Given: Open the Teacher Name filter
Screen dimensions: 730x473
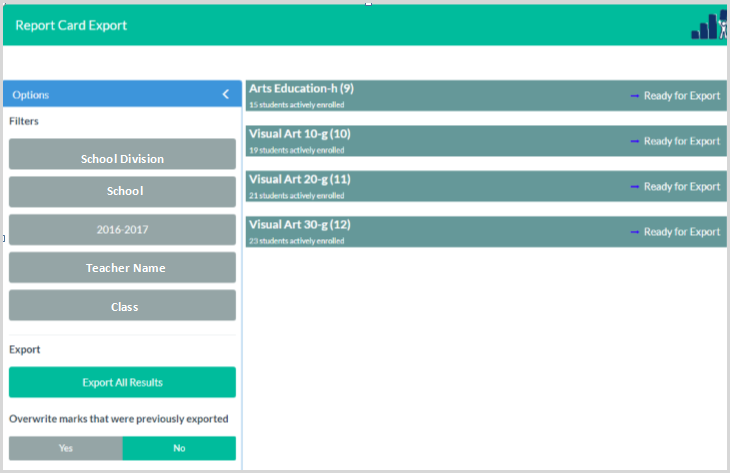Looking at the screenshot, I should pos(122,268).
